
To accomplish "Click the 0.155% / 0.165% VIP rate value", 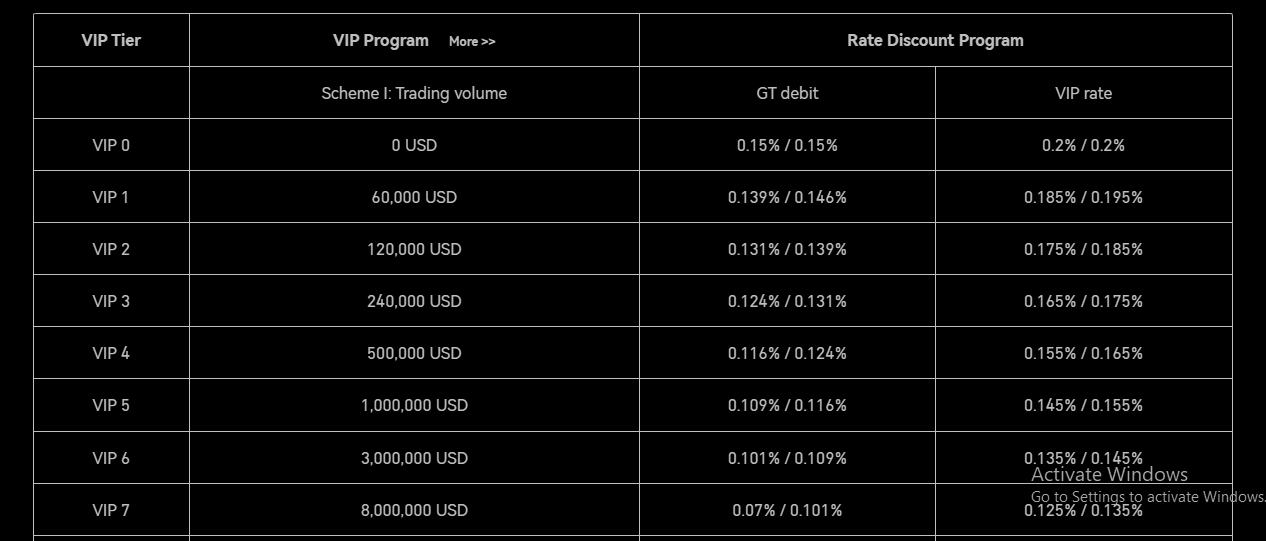I will click(1083, 353).
